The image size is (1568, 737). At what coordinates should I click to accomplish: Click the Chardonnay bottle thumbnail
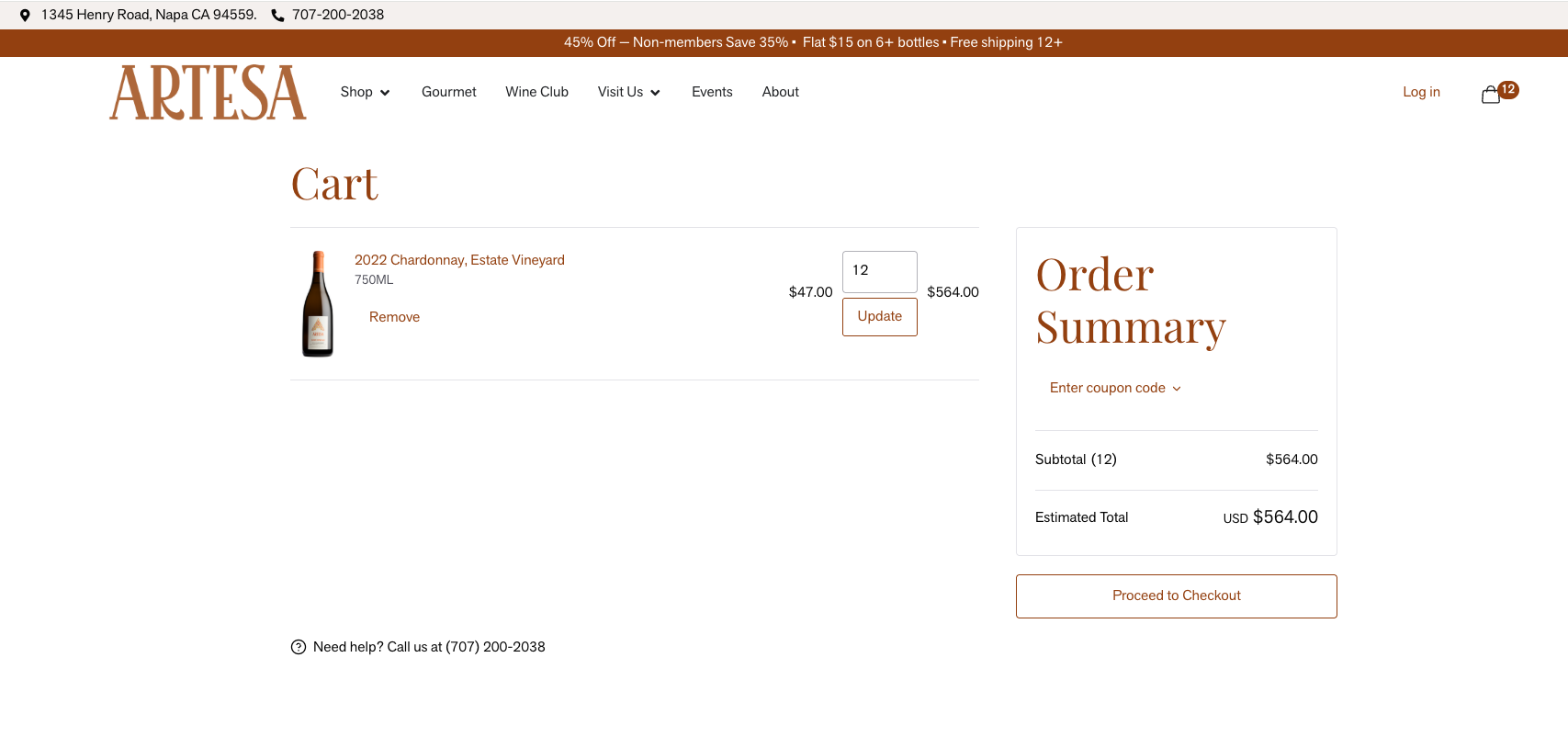(318, 303)
